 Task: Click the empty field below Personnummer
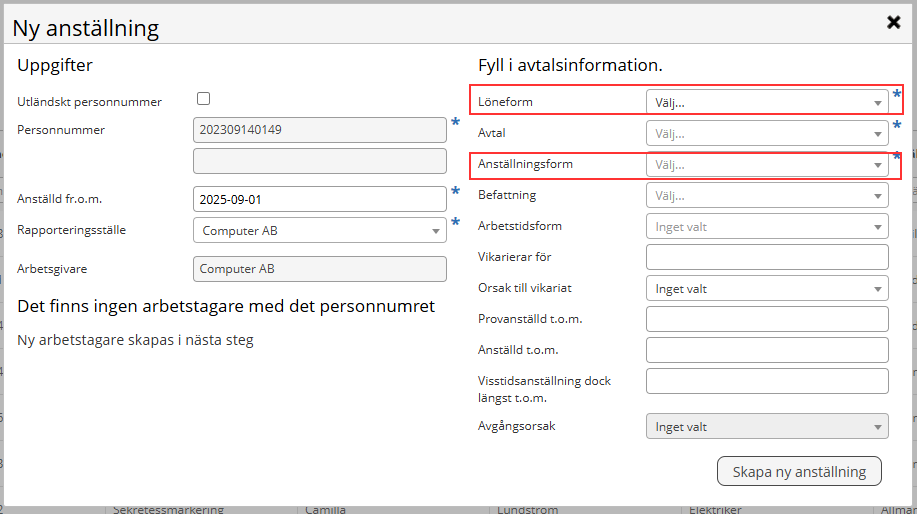(x=319, y=161)
